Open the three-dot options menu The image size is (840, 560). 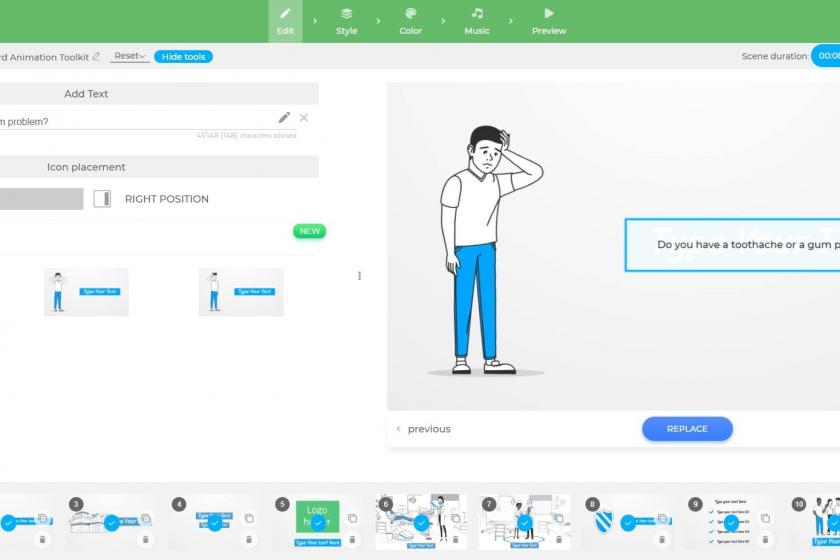coord(359,276)
